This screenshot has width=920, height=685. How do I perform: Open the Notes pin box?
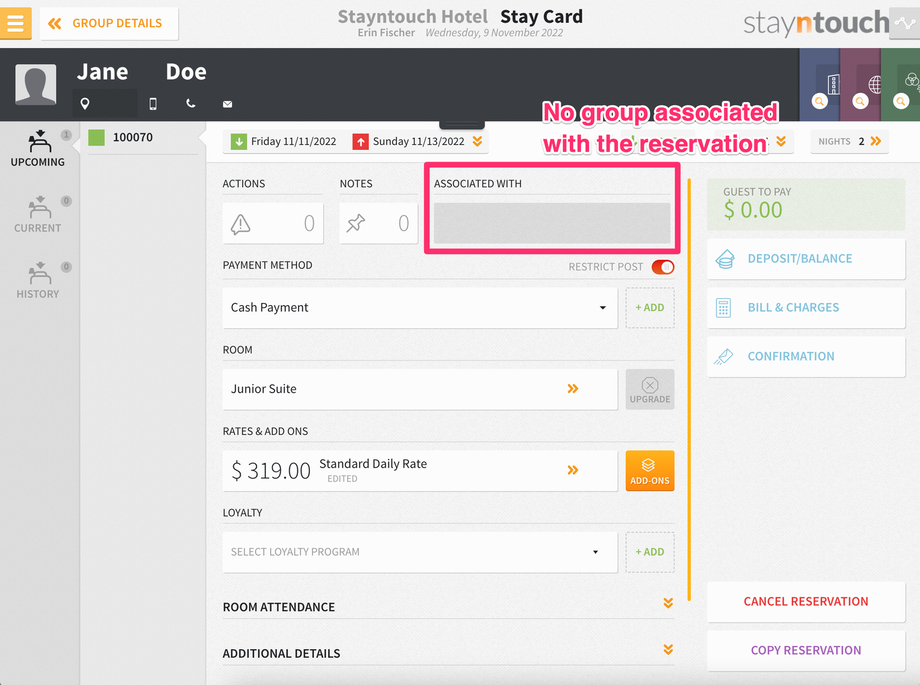click(x=378, y=223)
